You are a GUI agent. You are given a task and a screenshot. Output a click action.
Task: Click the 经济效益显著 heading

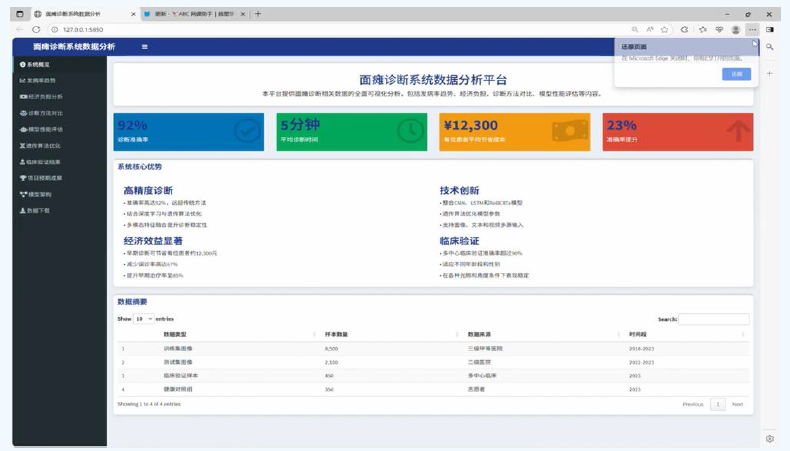153,241
